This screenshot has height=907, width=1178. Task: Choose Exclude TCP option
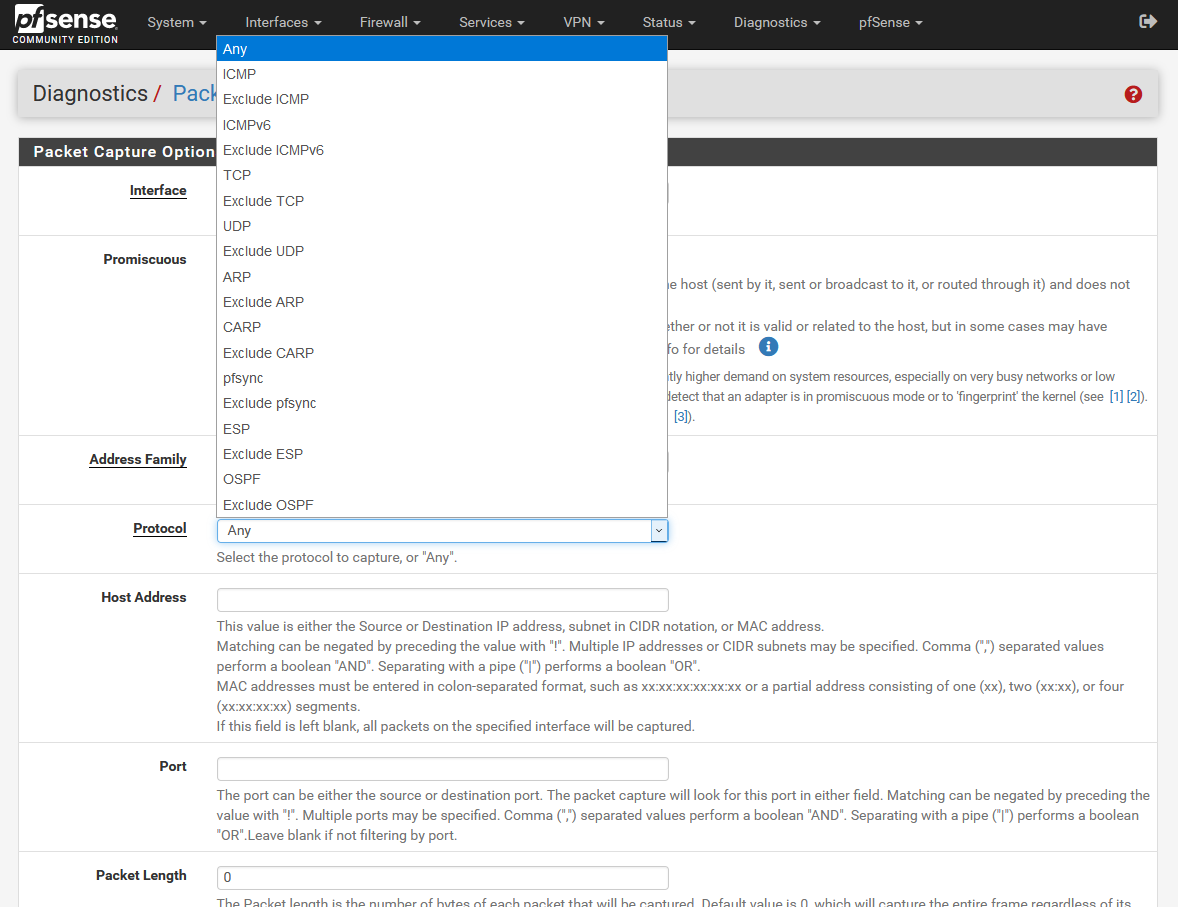[442, 201]
